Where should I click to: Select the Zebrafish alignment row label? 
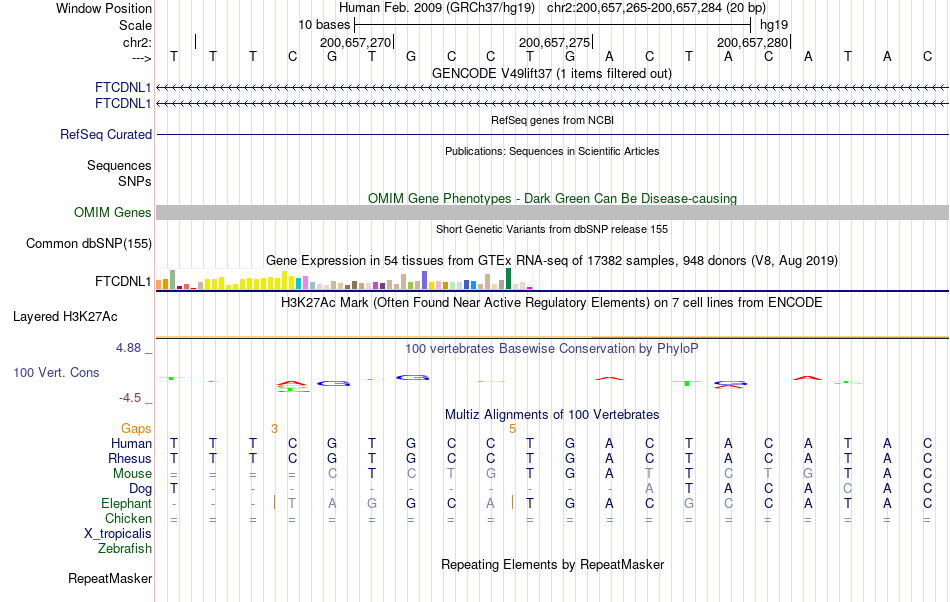click(125, 548)
